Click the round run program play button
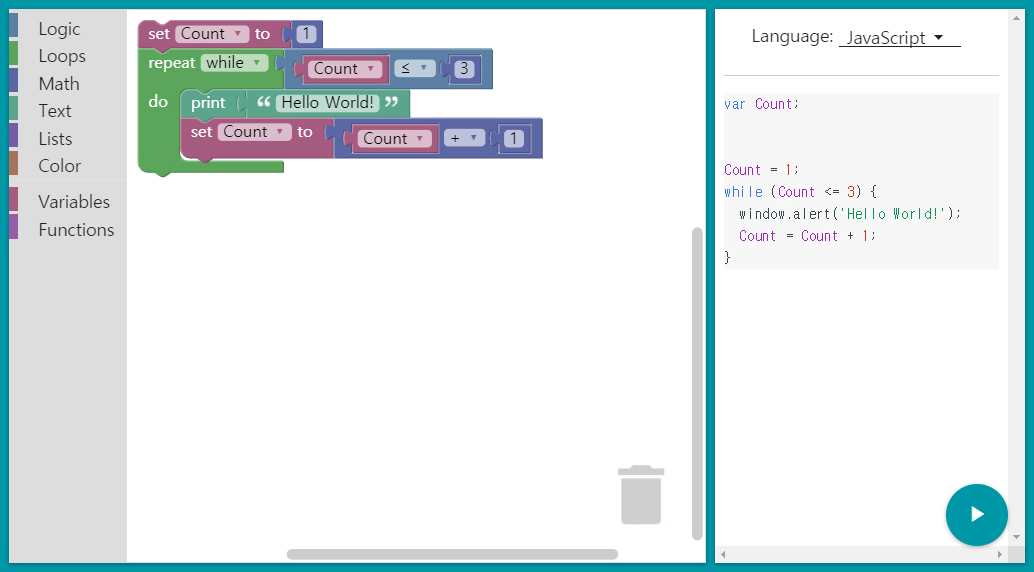The image size is (1034, 572). pos(976,515)
